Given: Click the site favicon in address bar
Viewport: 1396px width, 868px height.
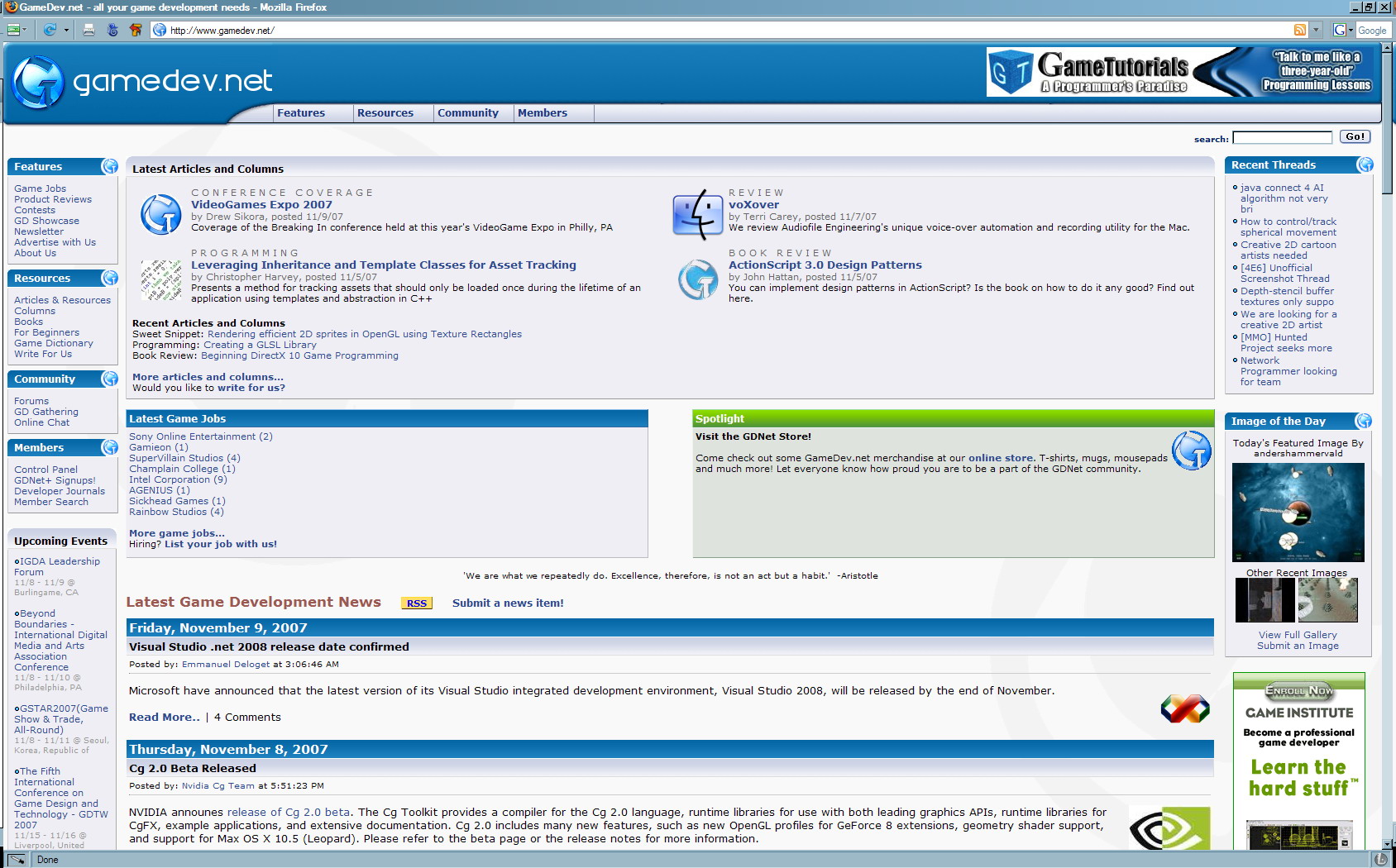Looking at the screenshot, I should (x=160, y=30).
